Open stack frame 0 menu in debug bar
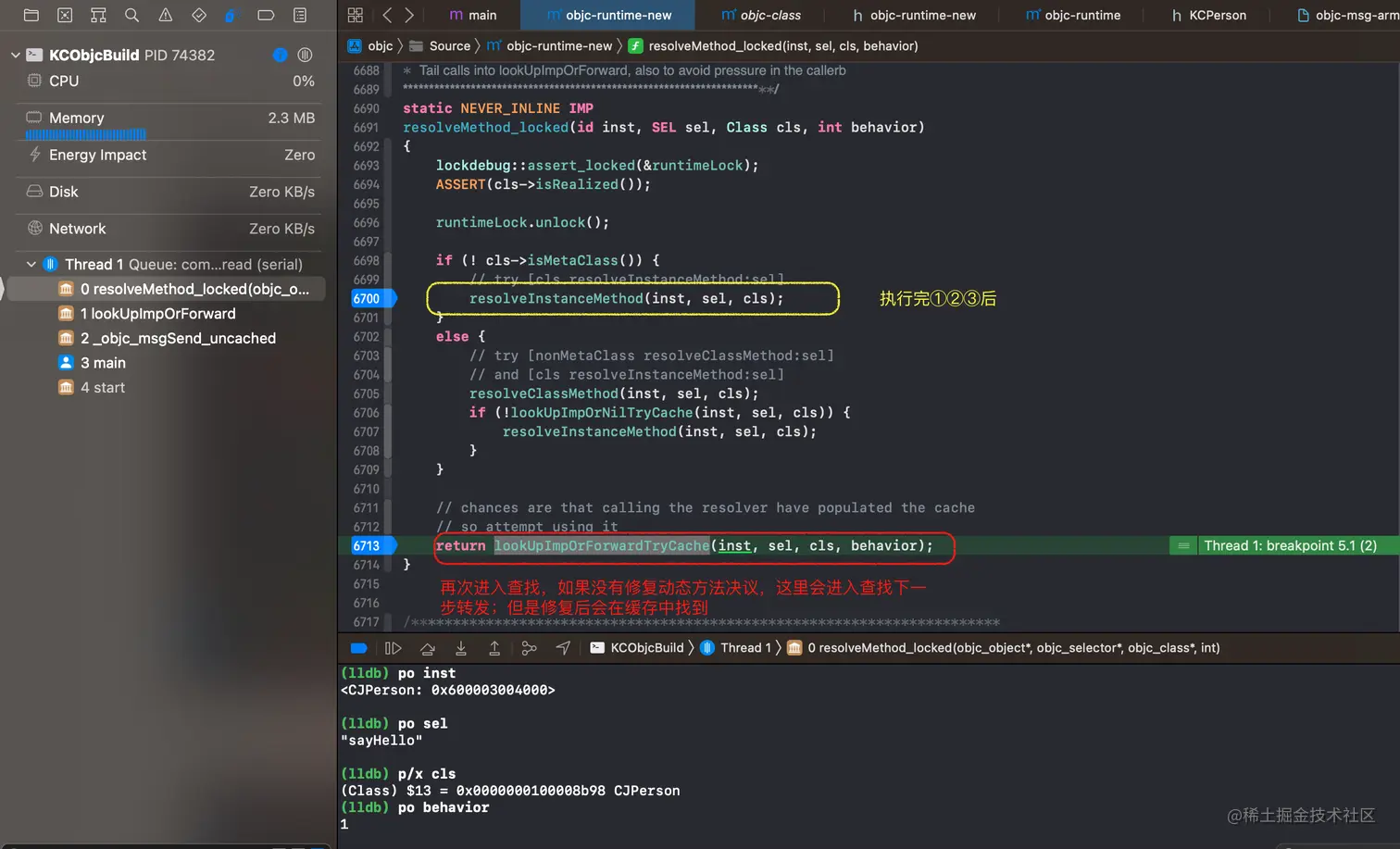The height and width of the screenshot is (849, 1400). pos(1004,648)
